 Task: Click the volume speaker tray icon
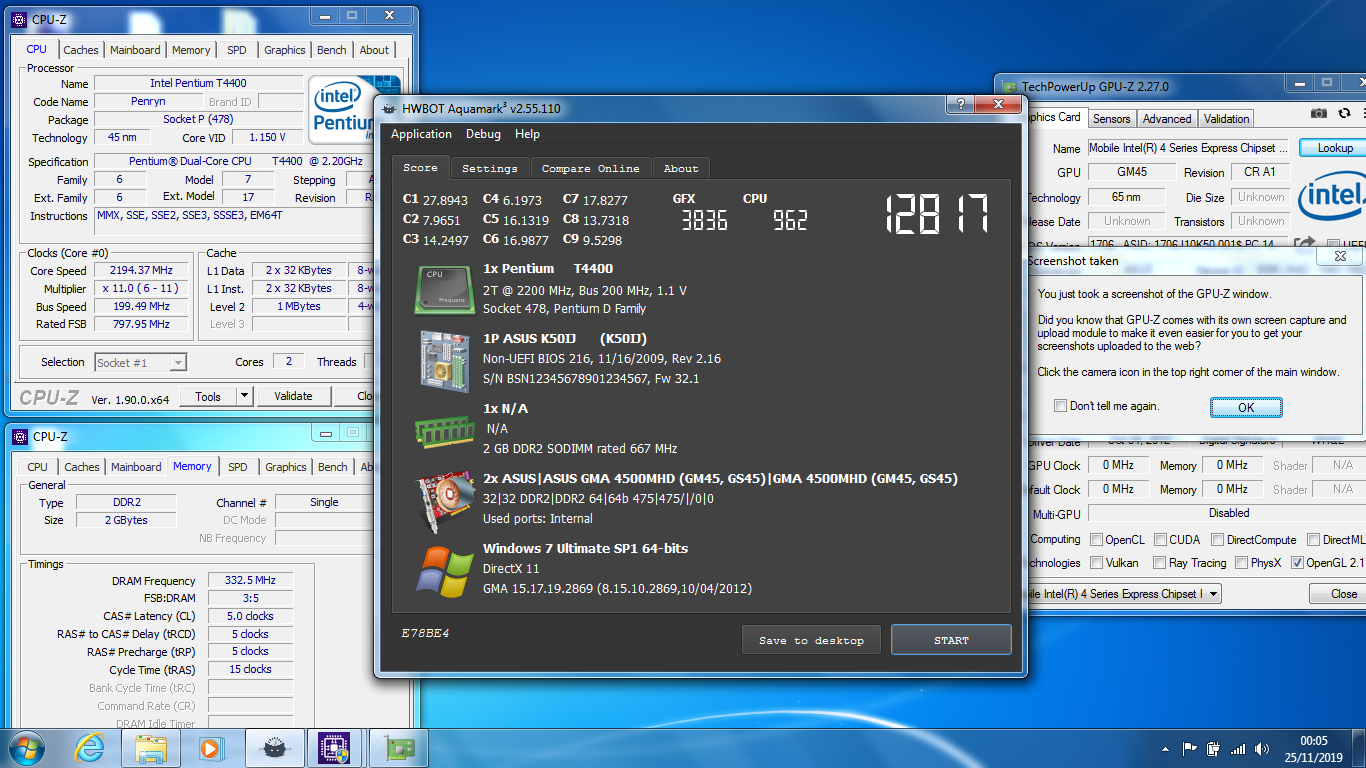coord(1262,748)
